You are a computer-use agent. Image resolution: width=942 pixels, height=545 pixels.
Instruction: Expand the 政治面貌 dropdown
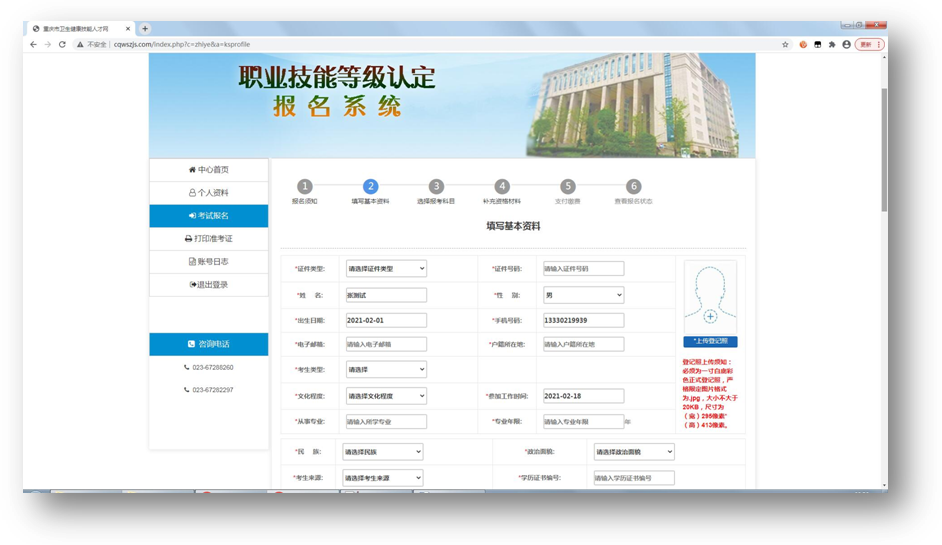coord(634,452)
